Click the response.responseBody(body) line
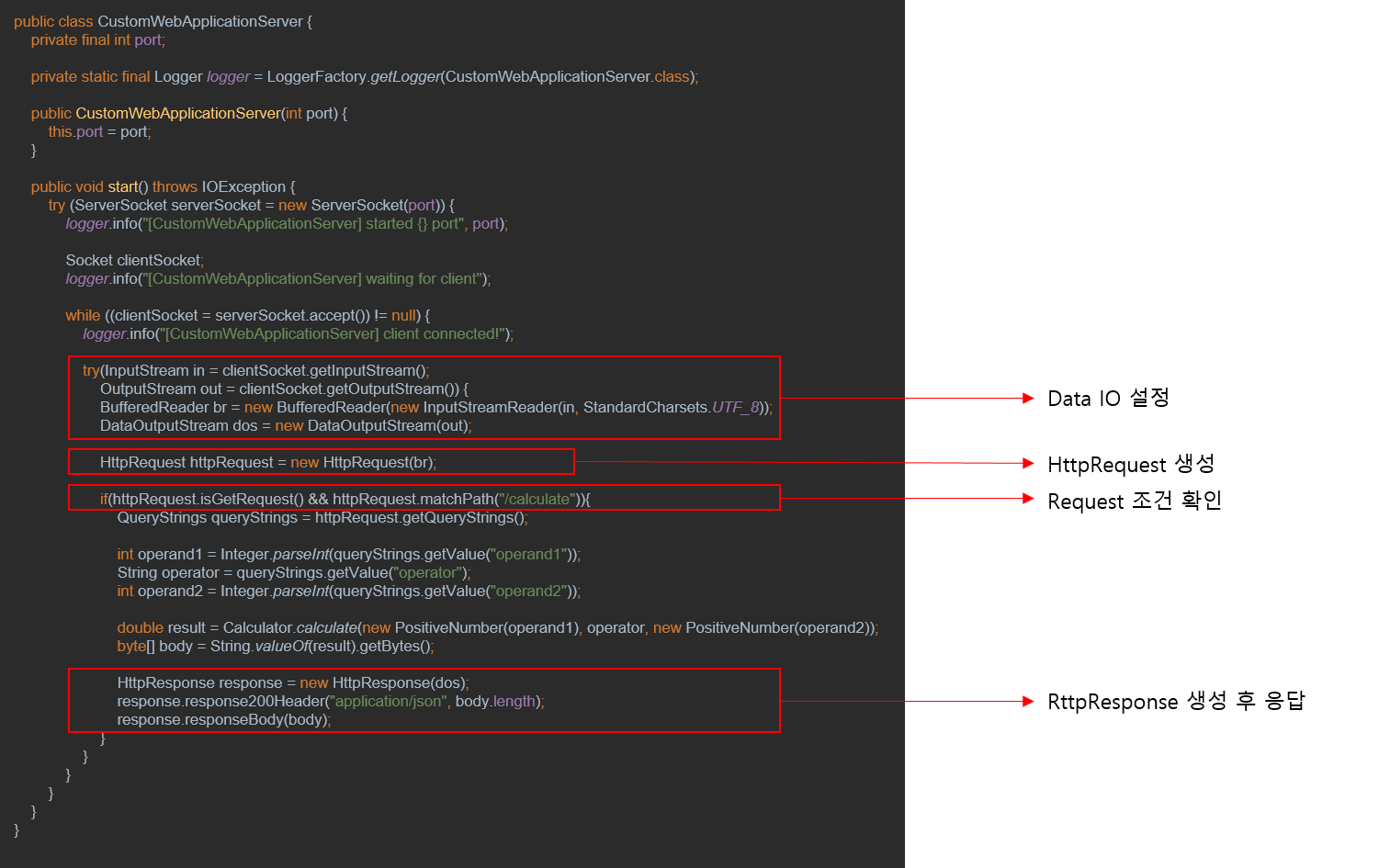 [223, 719]
